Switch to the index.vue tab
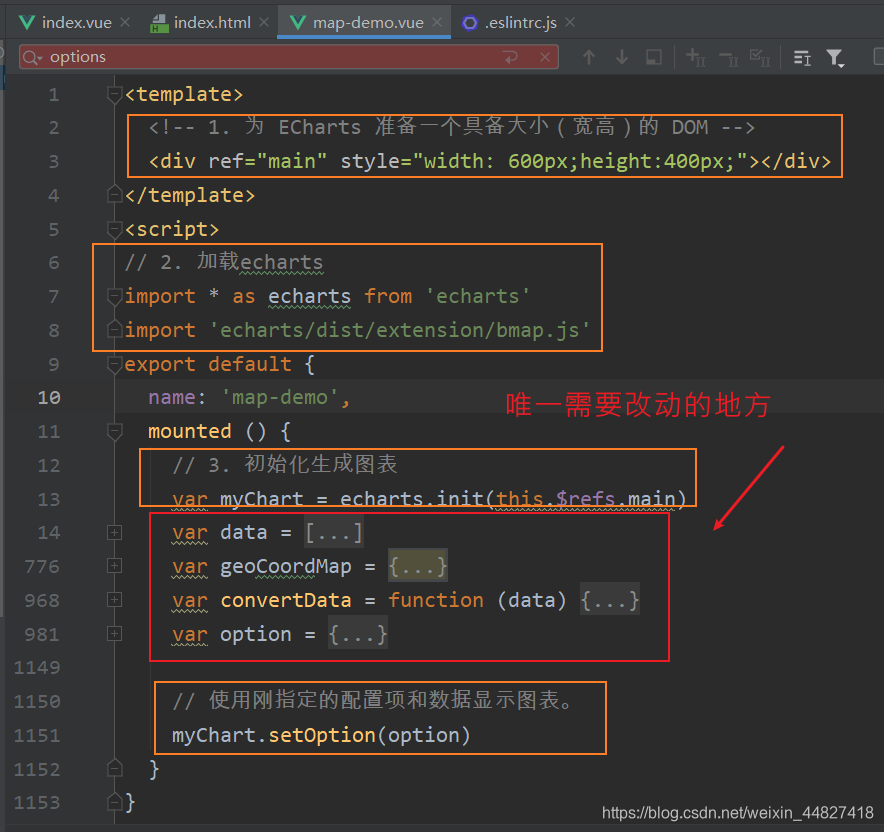 (x=66, y=23)
